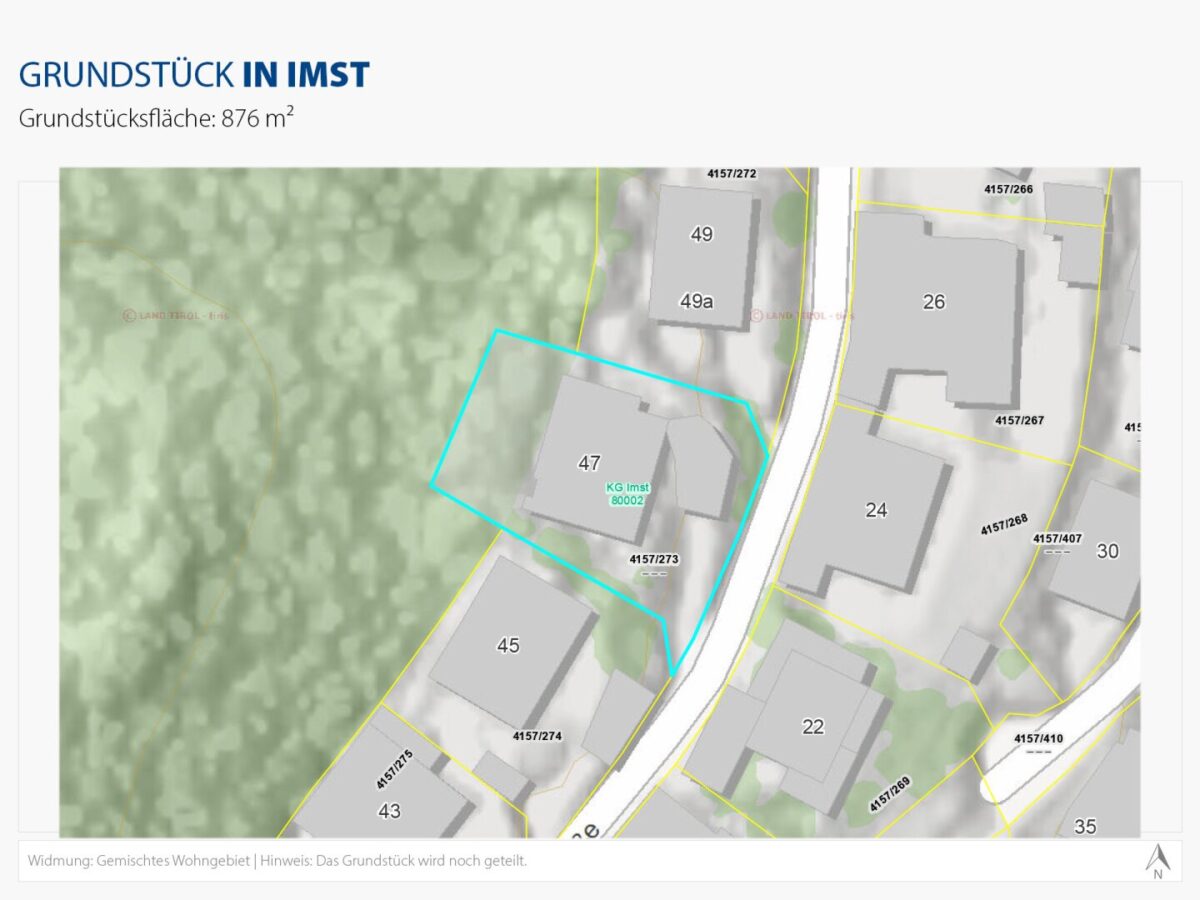This screenshot has width=1200, height=900.
Task: Click parcel number 4157/273
Action: coord(654,560)
